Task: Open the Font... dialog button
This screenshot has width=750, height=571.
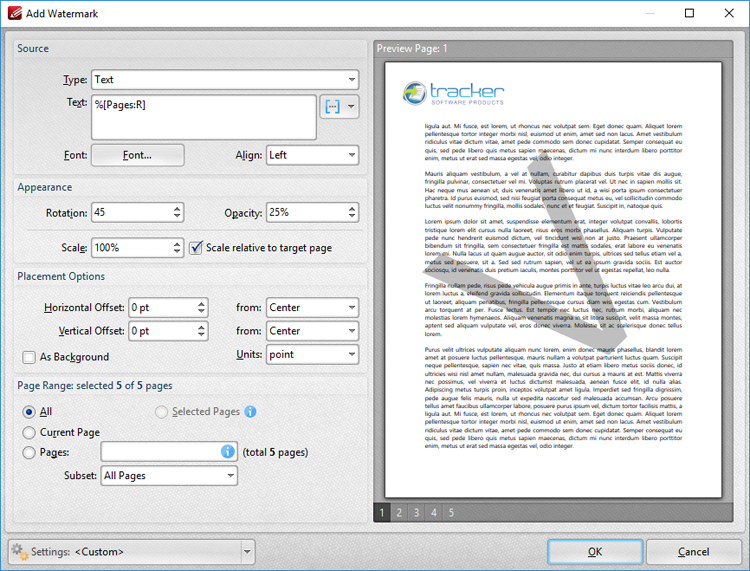Action: pos(137,155)
